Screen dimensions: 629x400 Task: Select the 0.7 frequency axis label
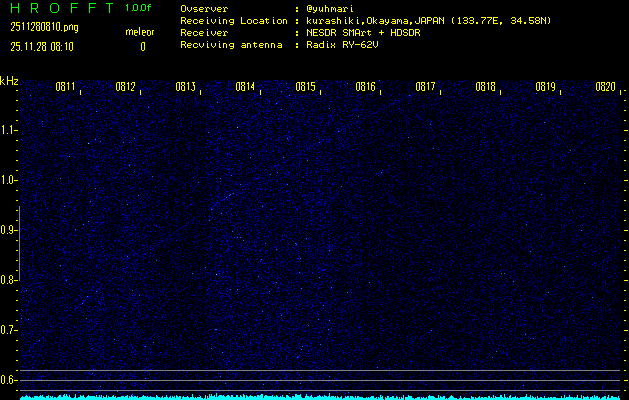[x=9, y=330]
